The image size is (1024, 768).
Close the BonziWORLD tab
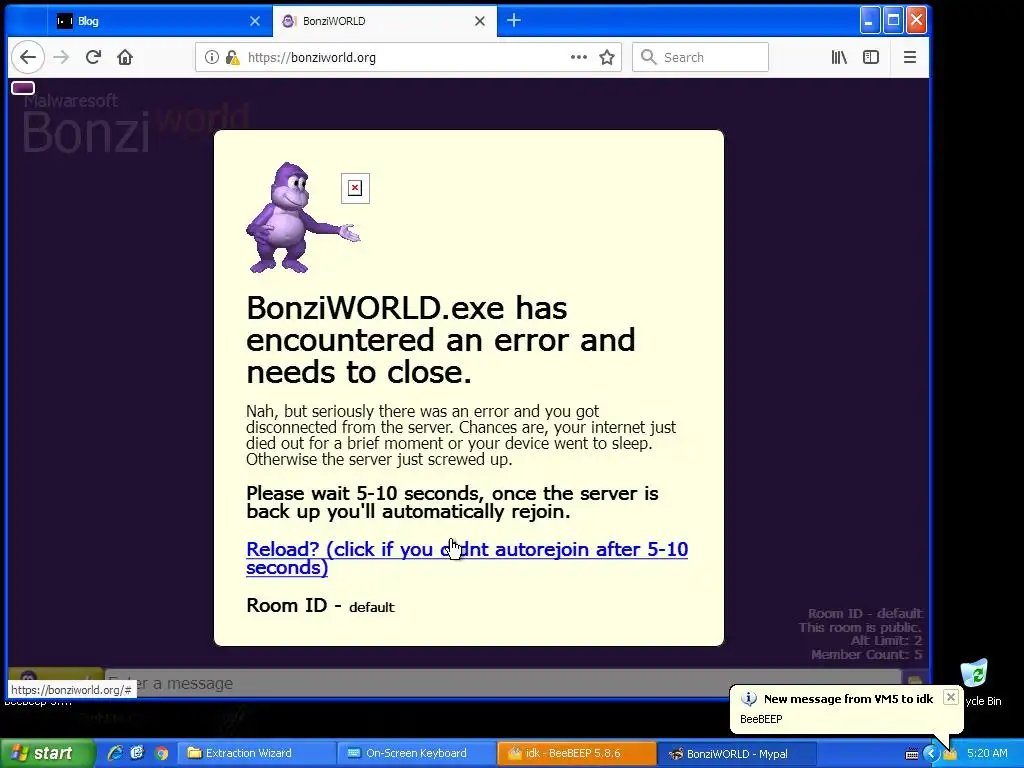[x=480, y=21]
